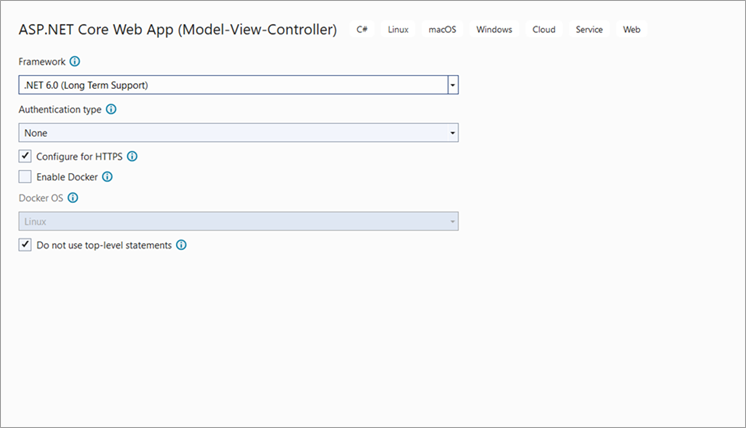Click the C# tag
Image resolution: width=746 pixels, height=428 pixels.
click(x=362, y=30)
